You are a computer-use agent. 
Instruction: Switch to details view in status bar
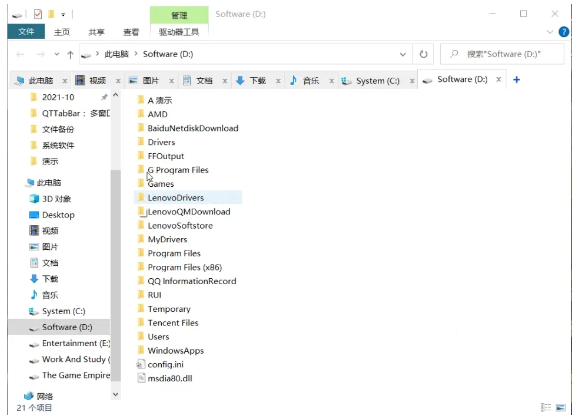pos(546,407)
